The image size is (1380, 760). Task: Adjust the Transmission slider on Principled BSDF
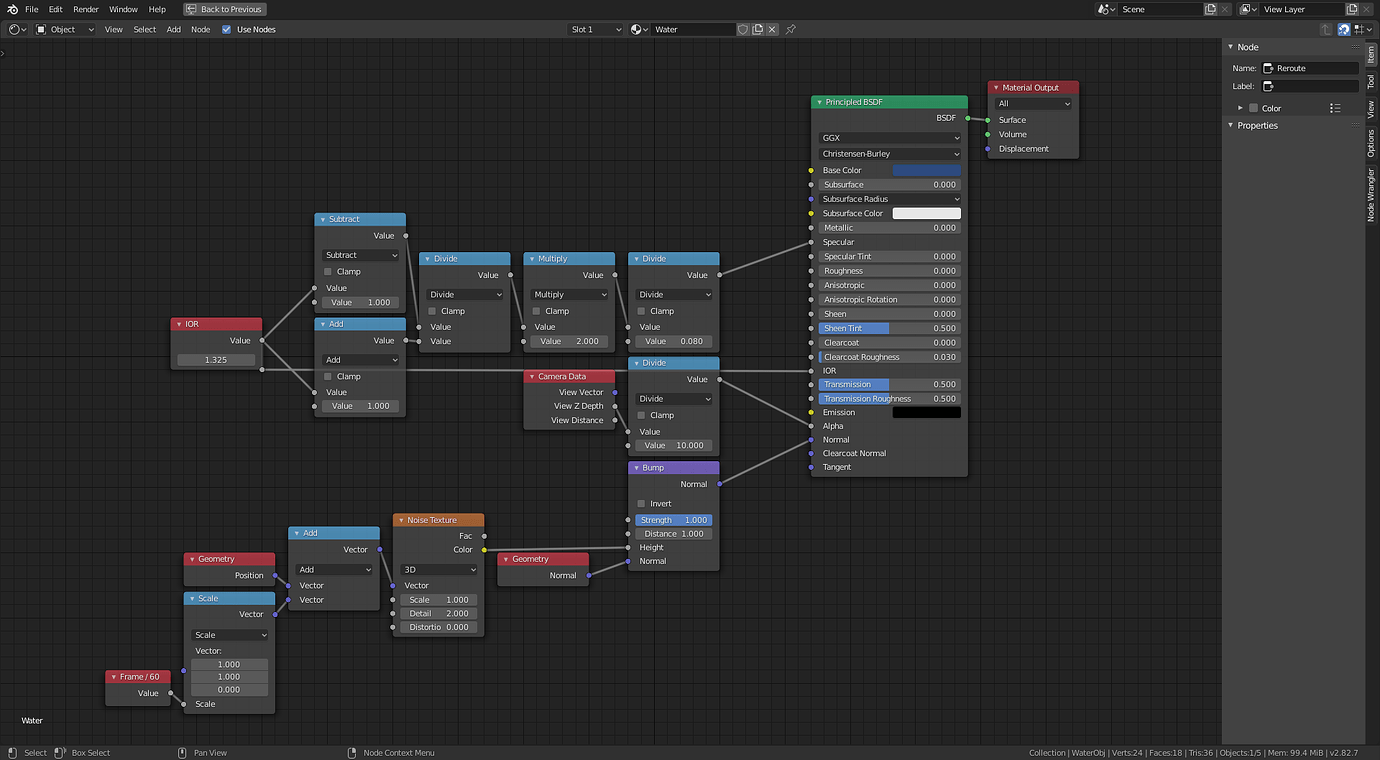click(890, 384)
